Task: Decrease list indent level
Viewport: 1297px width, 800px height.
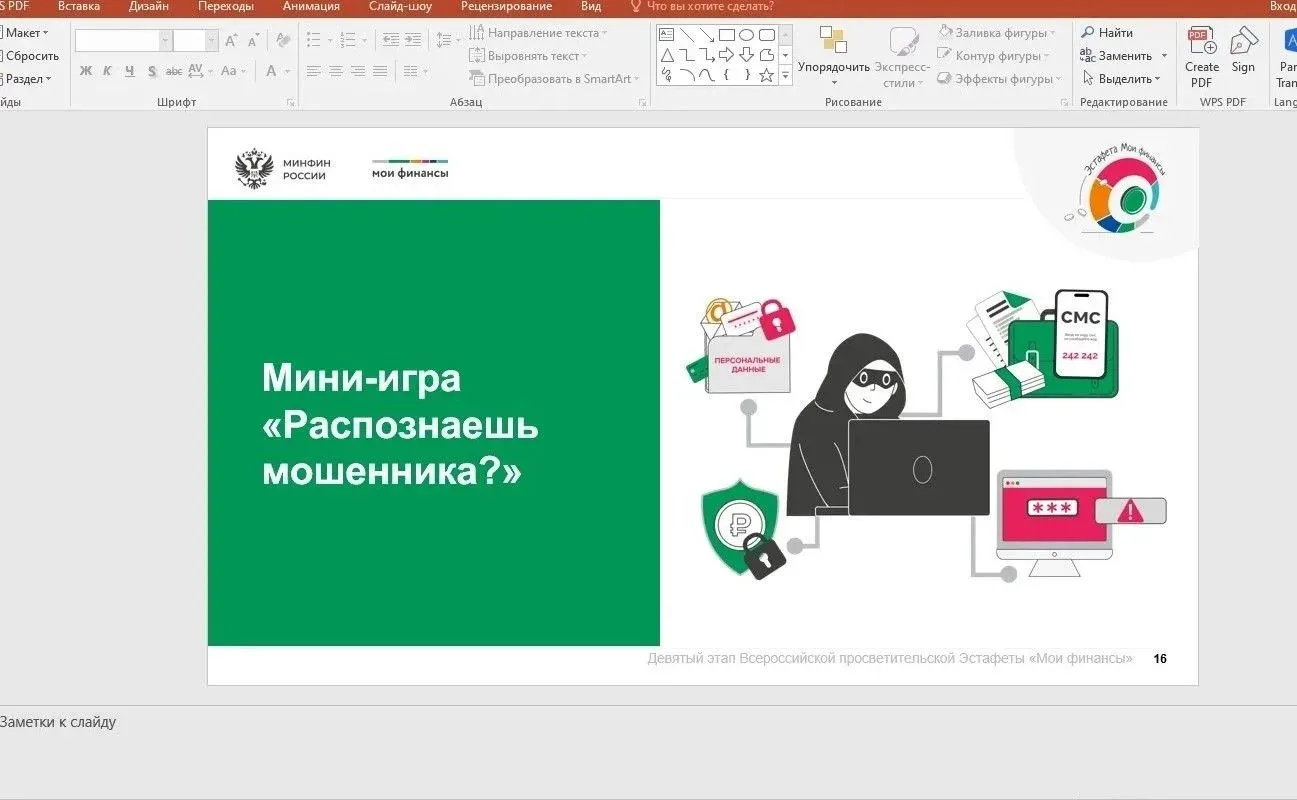Action: (x=390, y=41)
